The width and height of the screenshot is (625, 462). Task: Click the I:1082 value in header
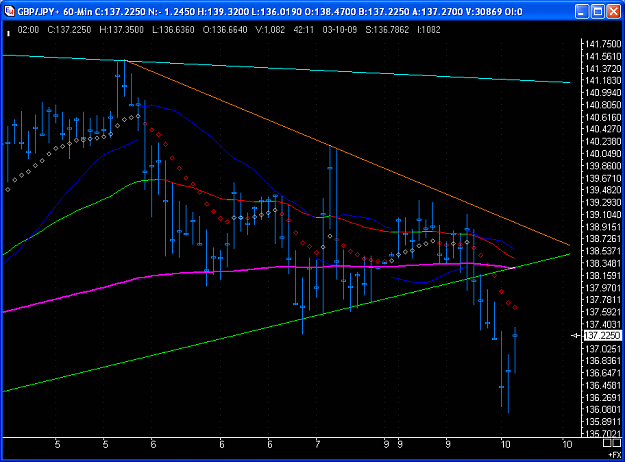coord(429,30)
